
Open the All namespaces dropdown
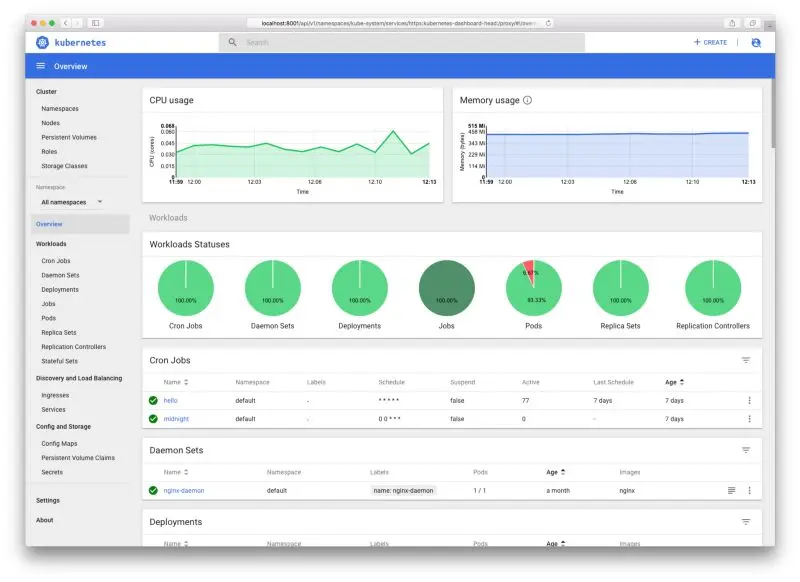72,202
